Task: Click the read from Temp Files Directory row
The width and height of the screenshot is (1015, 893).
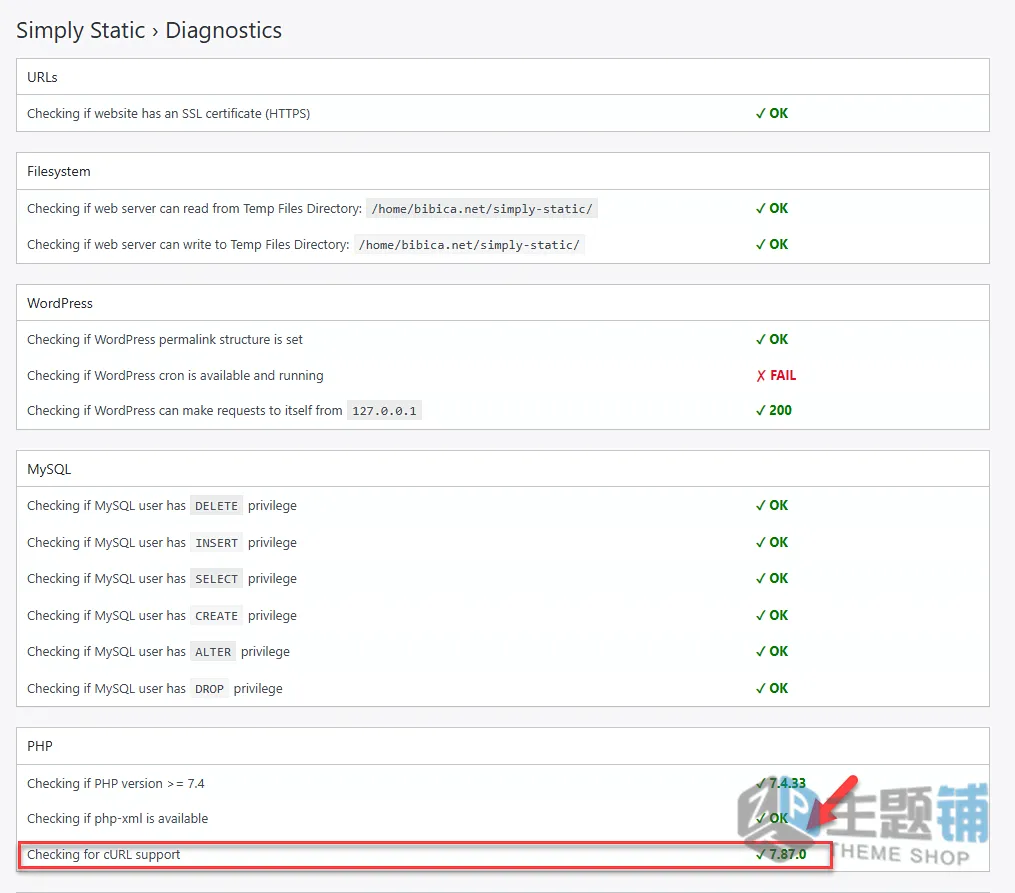Action: [x=503, y=208]
